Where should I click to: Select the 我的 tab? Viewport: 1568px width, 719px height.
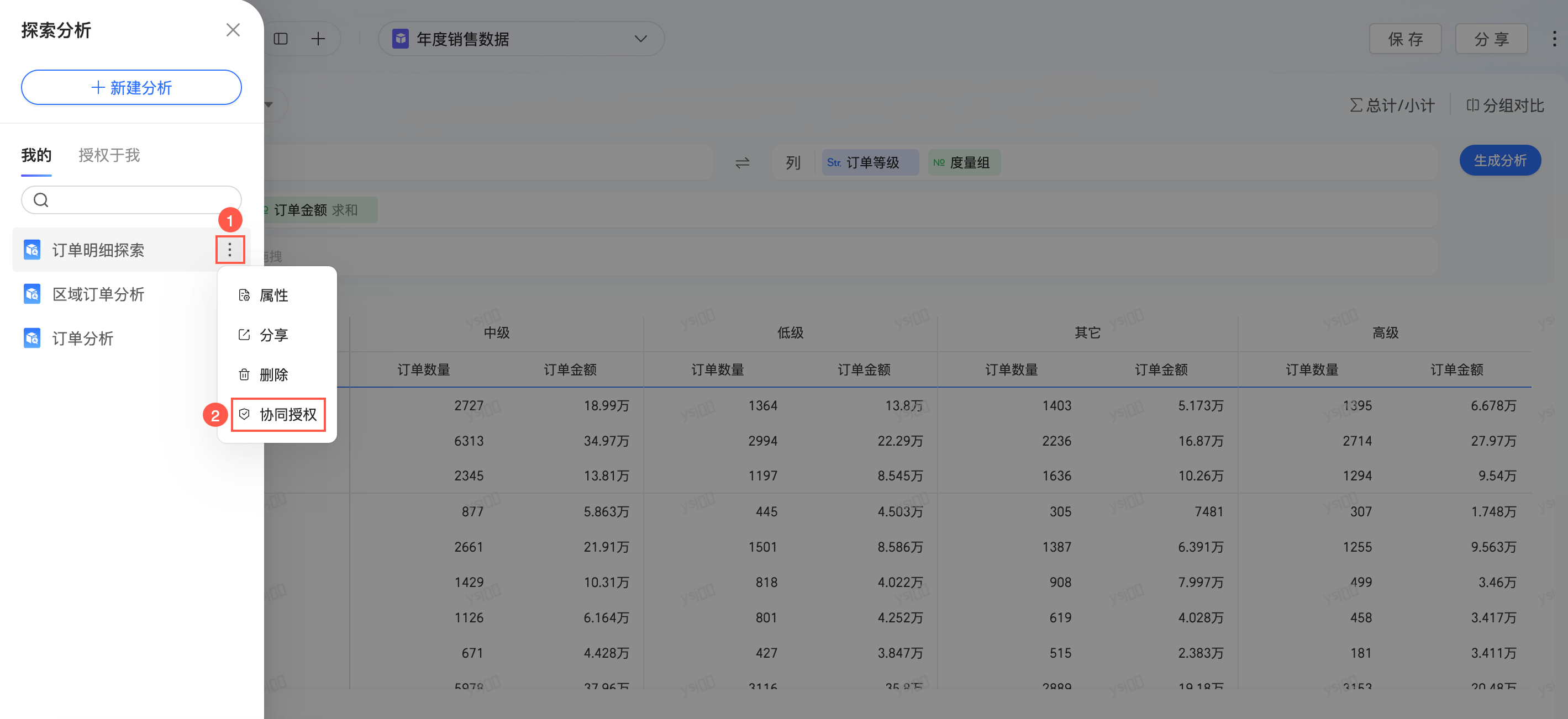(36, 155)
